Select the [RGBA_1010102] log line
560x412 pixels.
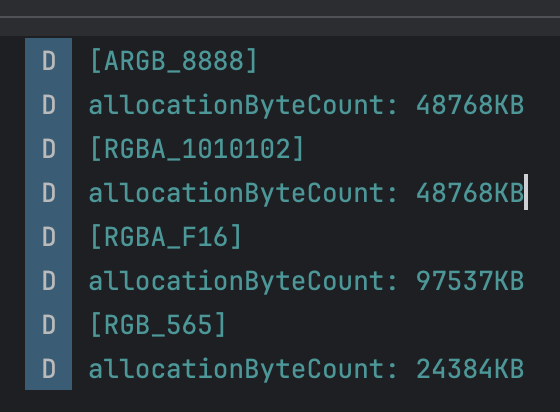[196, 149]
